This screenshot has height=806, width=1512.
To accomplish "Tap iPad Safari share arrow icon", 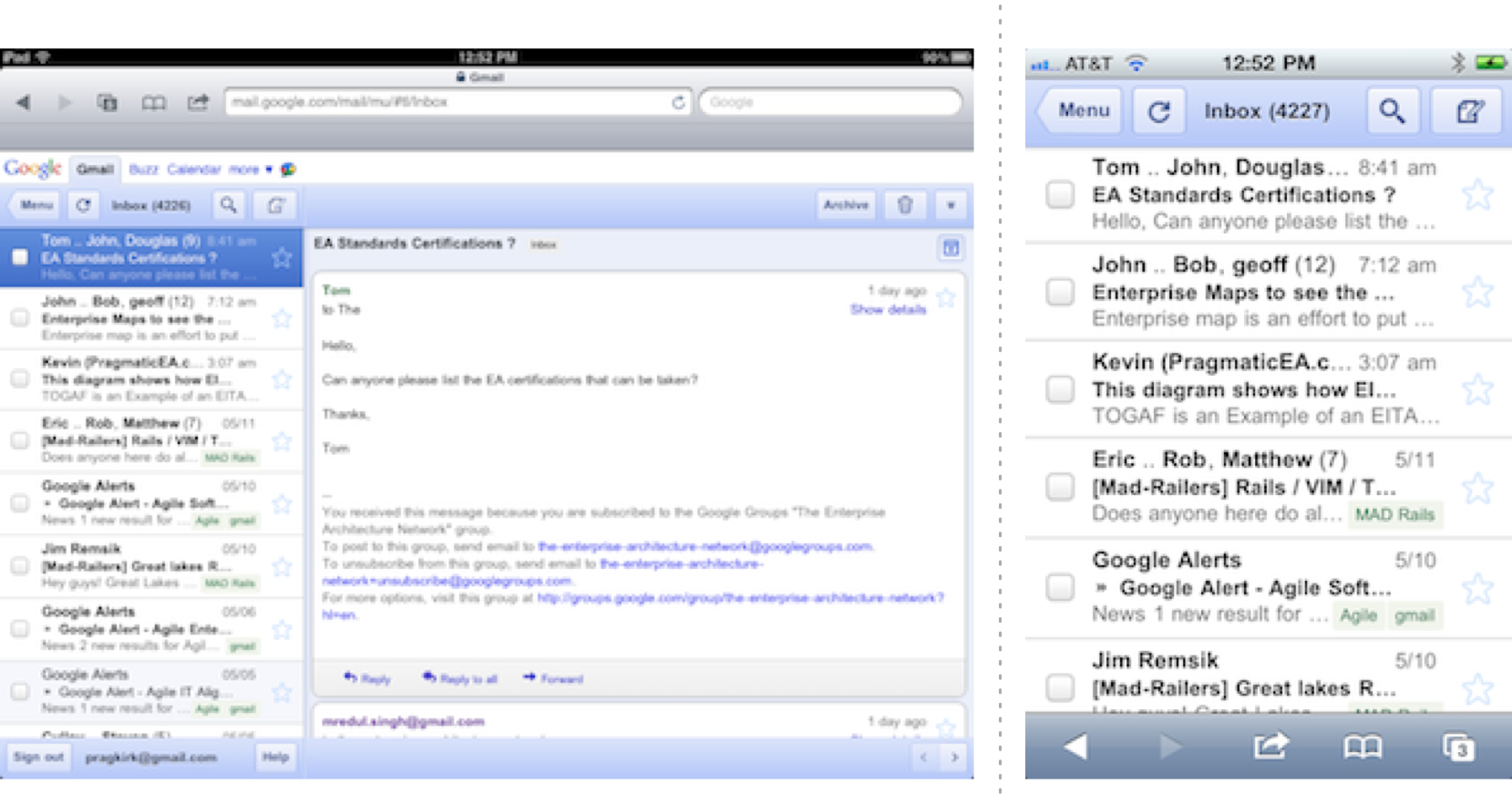I will click(198, 101).
